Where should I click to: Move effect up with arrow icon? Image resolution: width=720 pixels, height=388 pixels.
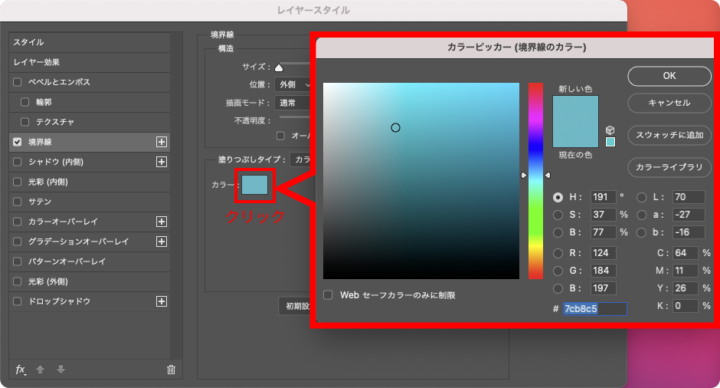40,369
